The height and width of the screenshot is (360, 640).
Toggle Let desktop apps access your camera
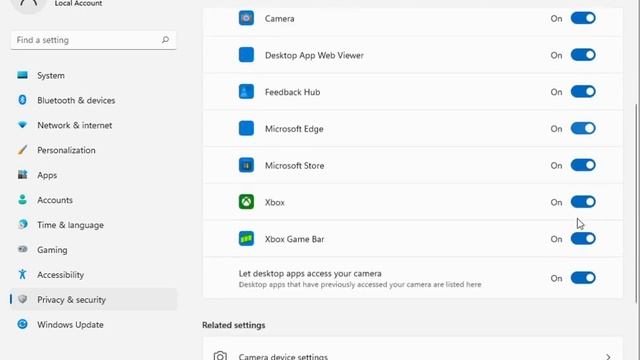(x=583, y=278)
